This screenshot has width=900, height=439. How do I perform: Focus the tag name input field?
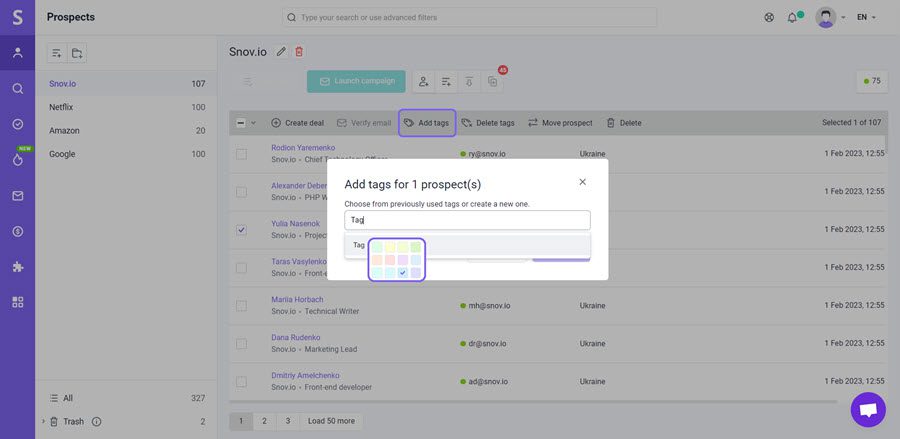(x=467, y=220)
